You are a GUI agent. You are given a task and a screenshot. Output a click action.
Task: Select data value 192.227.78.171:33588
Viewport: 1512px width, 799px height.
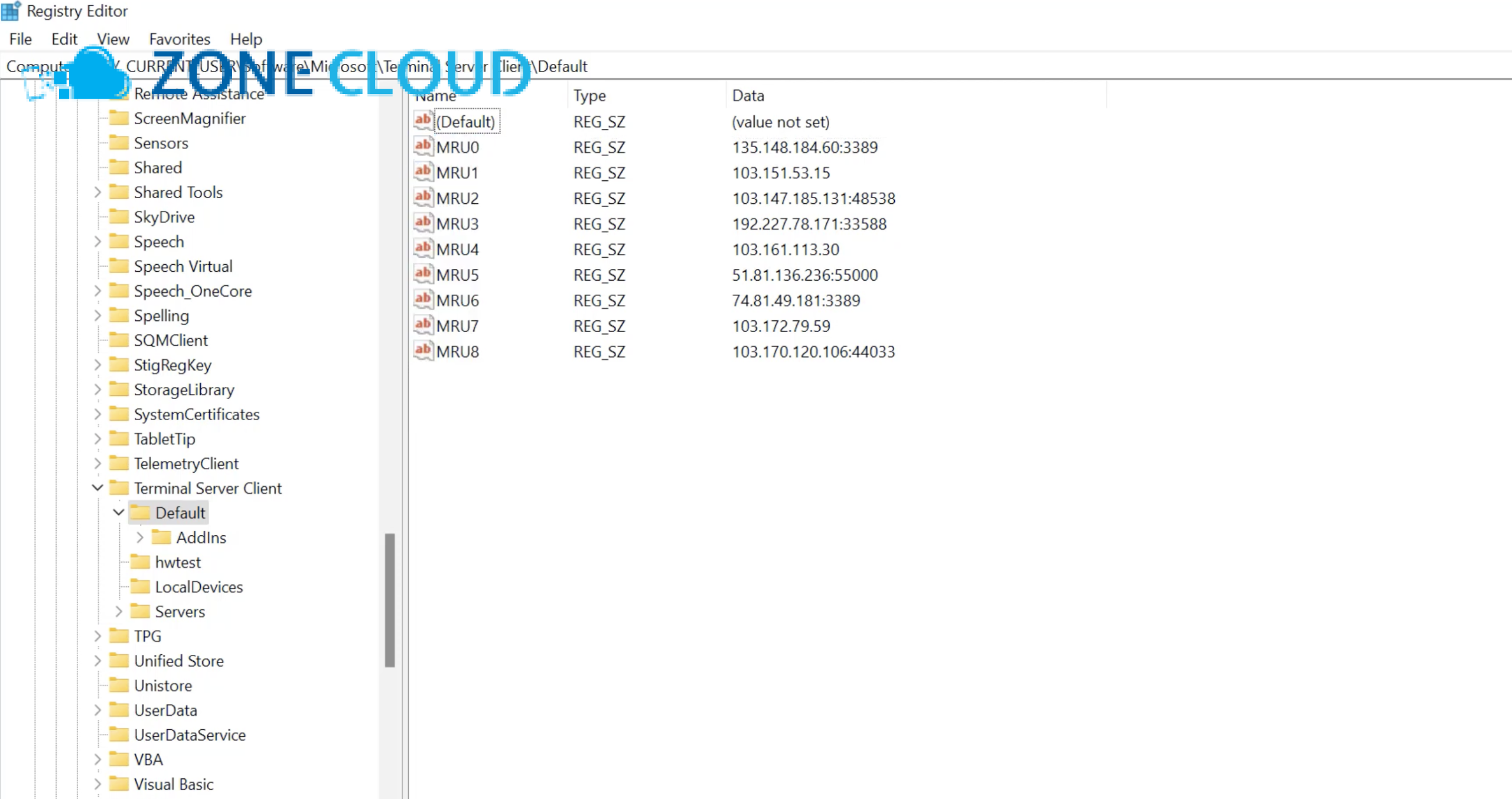pyautogui.click(x=809, y=224)
